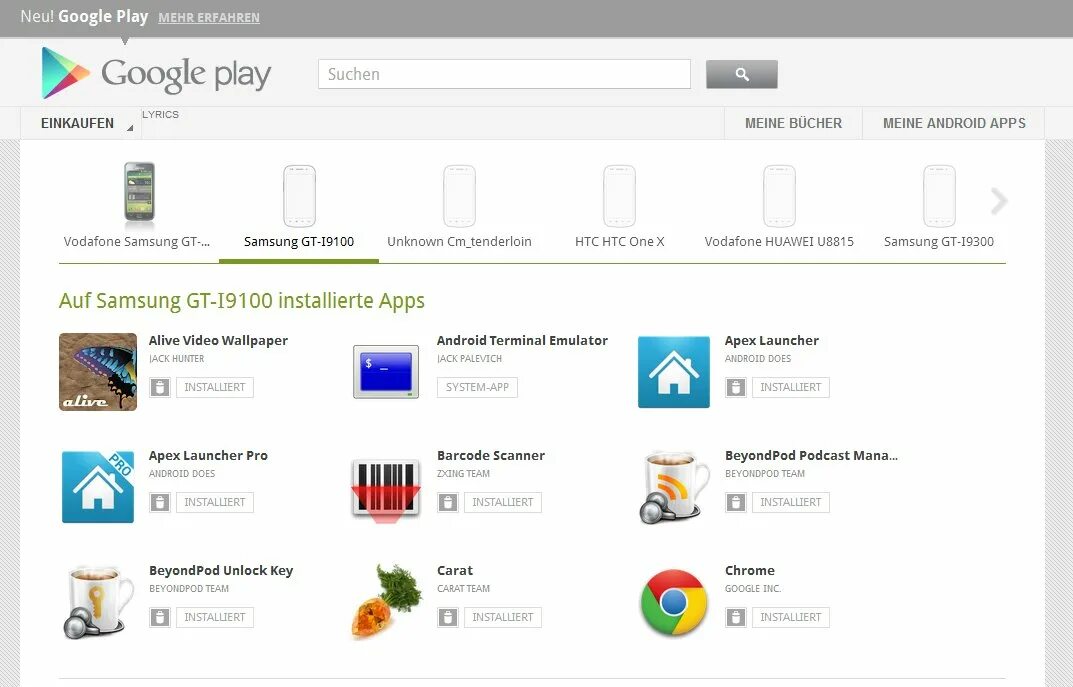Select Vodafone HUAWEI U8815 device image

779,196
